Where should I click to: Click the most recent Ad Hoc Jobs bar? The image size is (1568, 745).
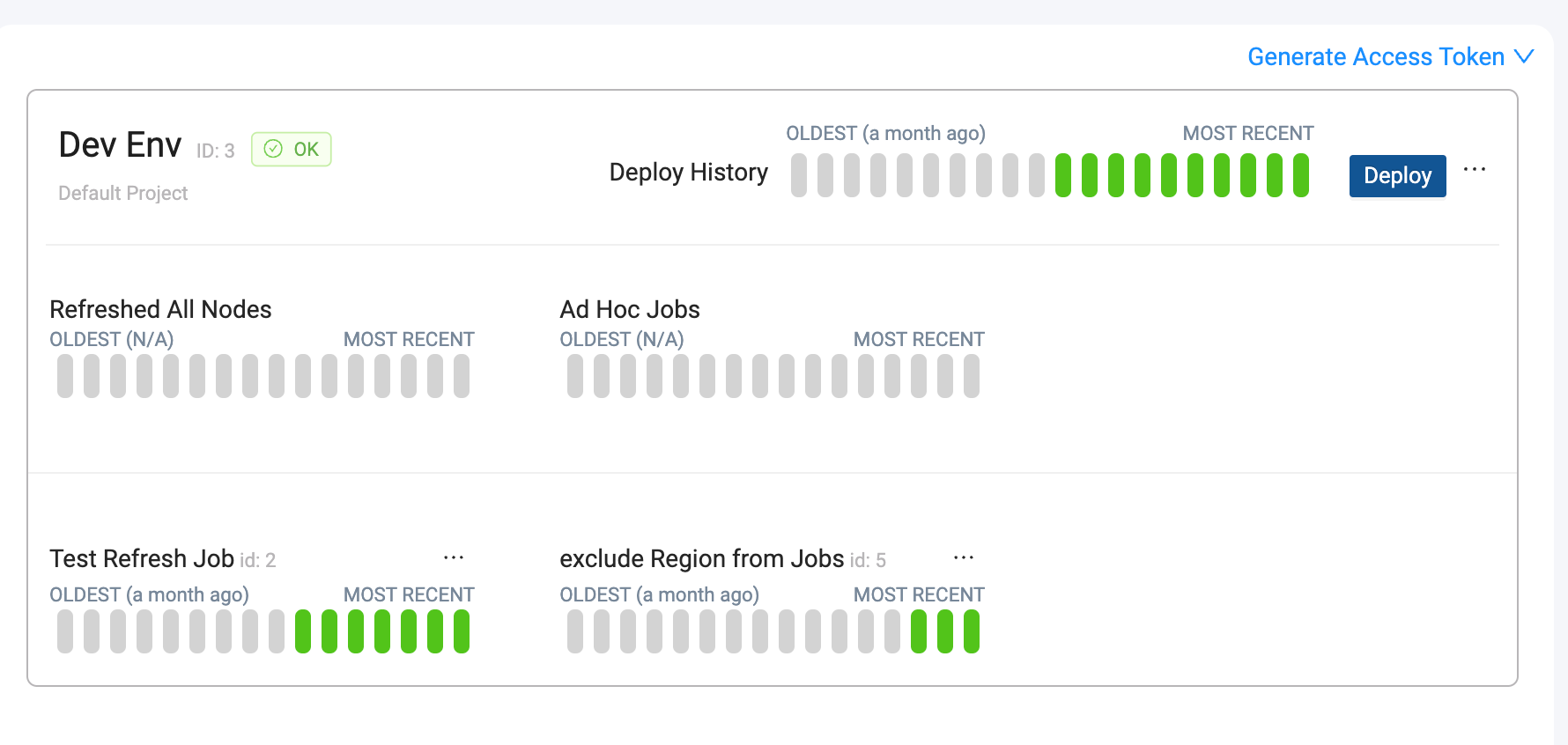point(972,376)
